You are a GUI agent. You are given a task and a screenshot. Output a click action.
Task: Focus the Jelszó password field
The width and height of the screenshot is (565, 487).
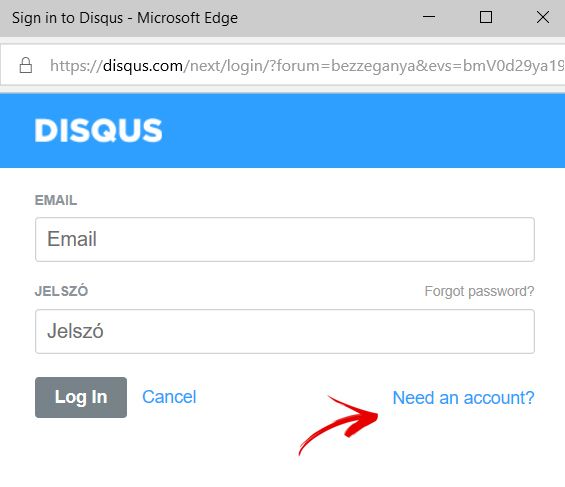(x=285, y=331)
